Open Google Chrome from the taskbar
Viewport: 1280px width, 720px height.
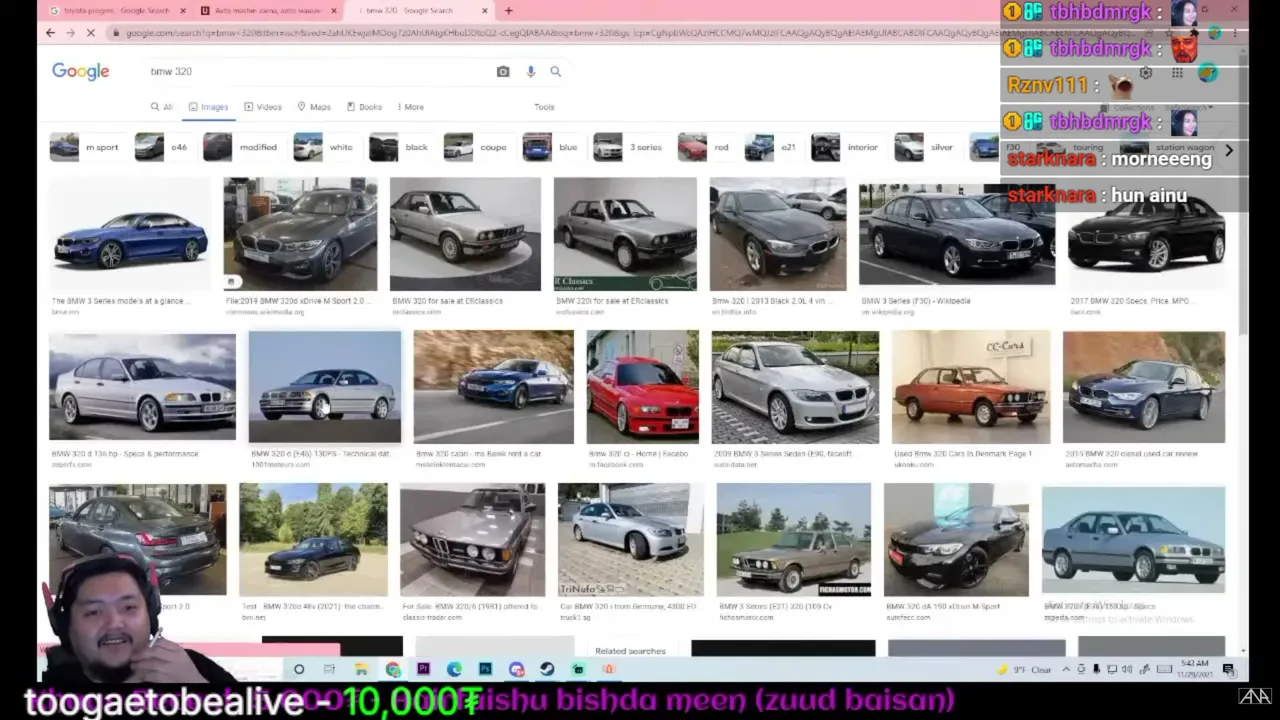[393, 669]
